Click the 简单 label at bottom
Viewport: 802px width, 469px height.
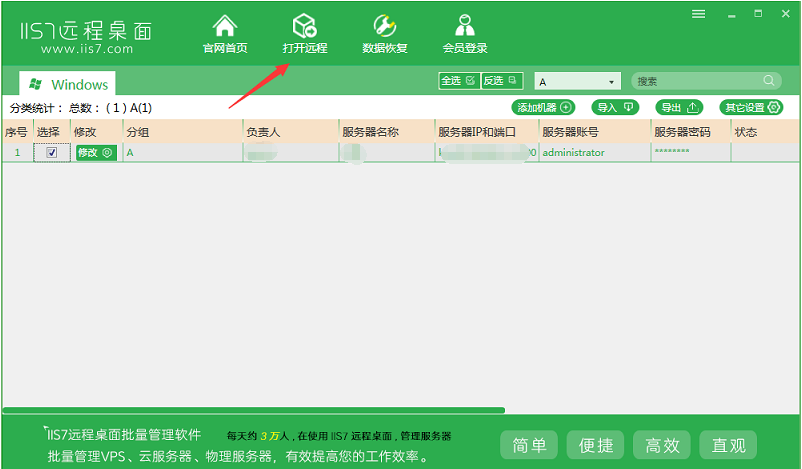pyautogui.click(x=529, y=445)
